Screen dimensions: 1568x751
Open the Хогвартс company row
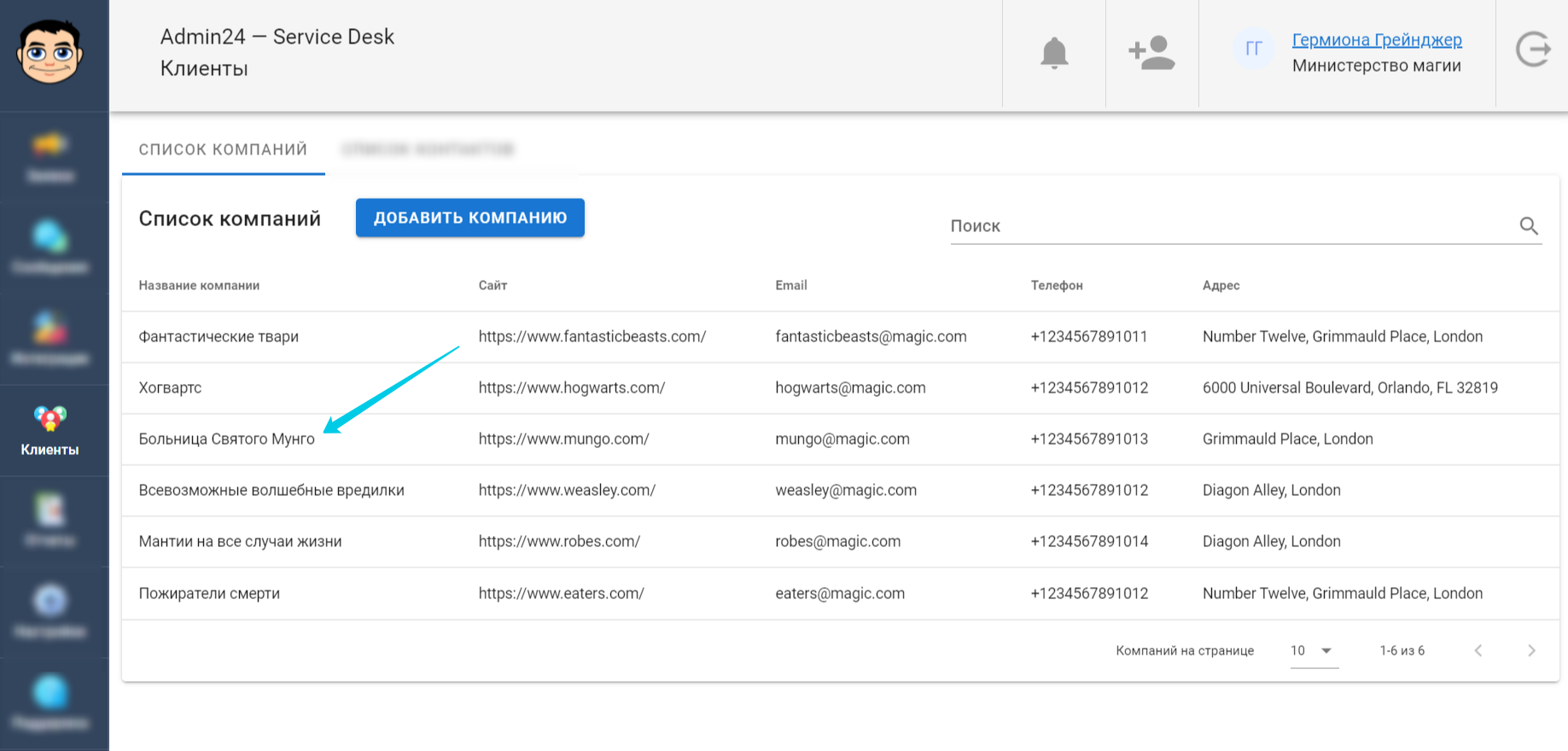[x=841, y=388]
